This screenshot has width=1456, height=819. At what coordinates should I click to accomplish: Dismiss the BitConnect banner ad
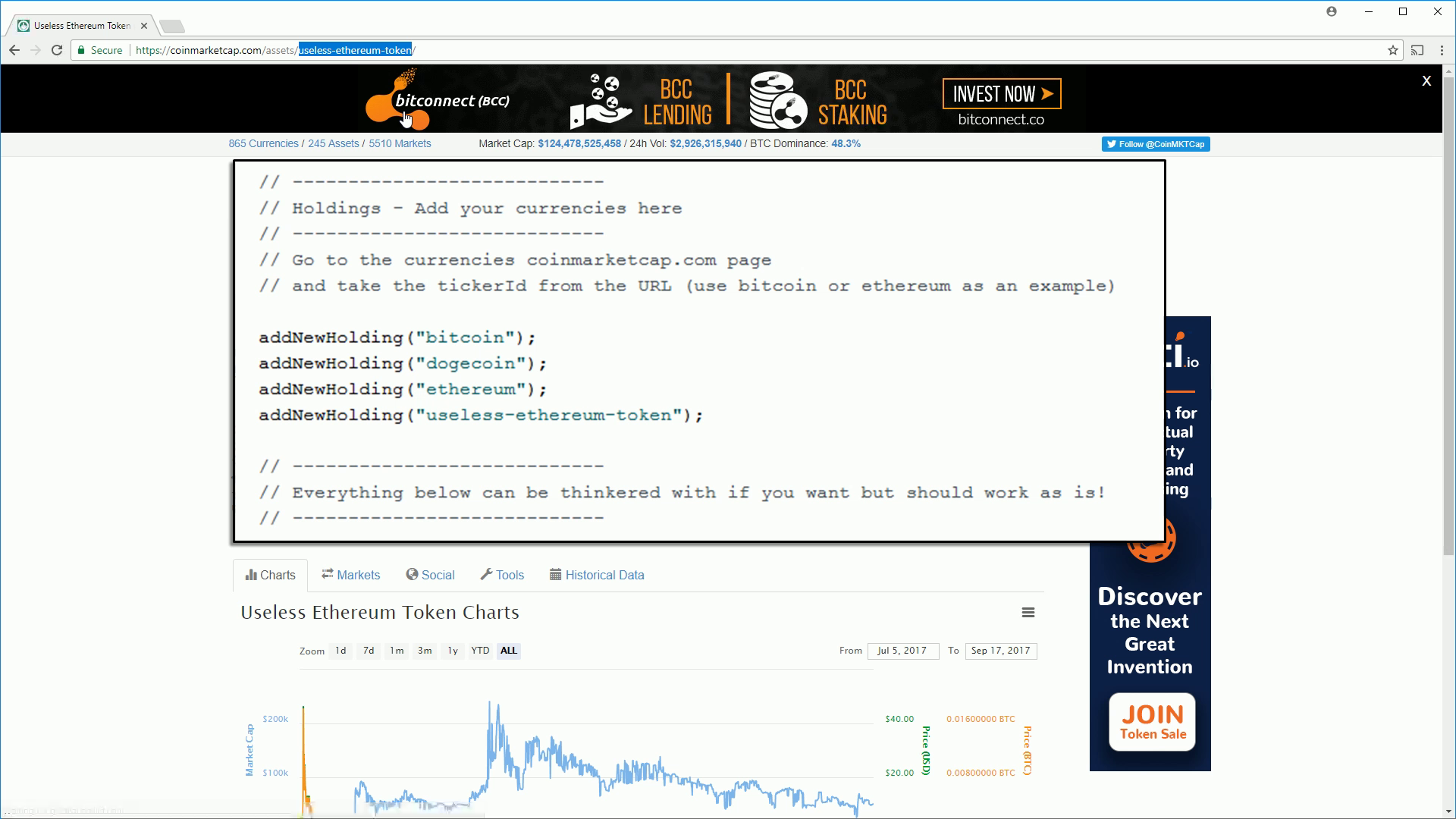coord(1426,80)
